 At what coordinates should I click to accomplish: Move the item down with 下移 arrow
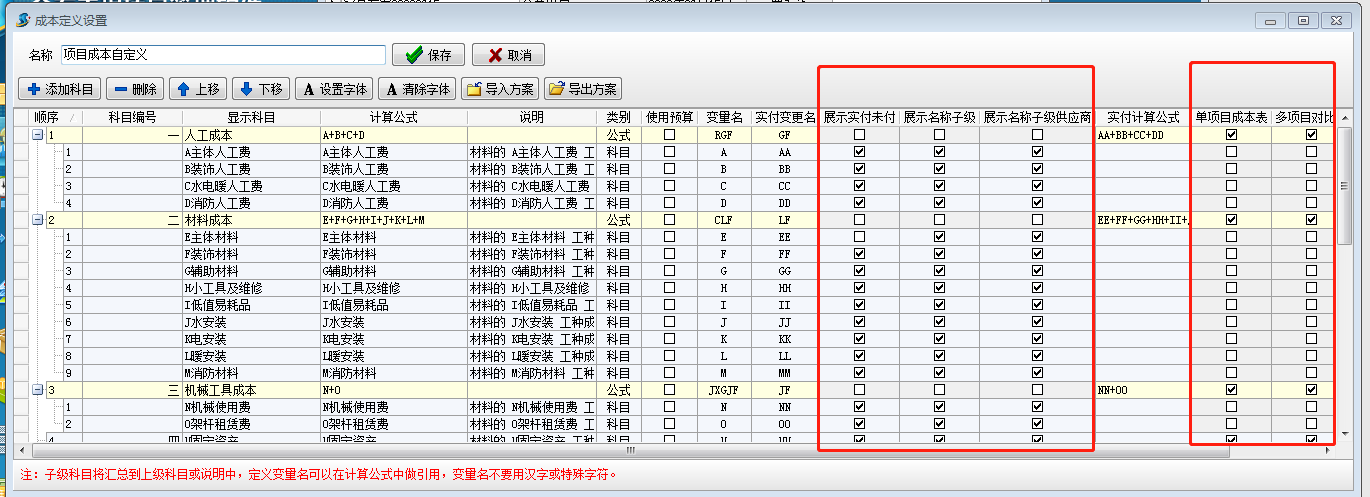pos(246,89)
